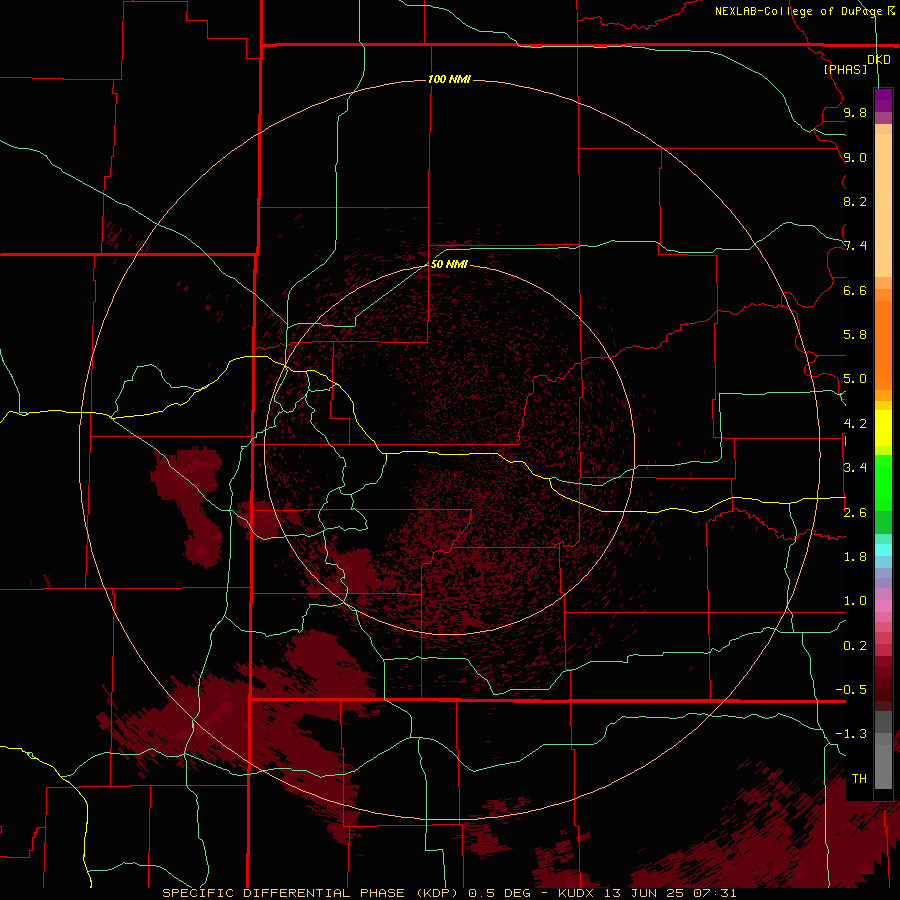
Task: Select the 7.4 legend value
Action: pyautogui.click(x=855, y=246)
